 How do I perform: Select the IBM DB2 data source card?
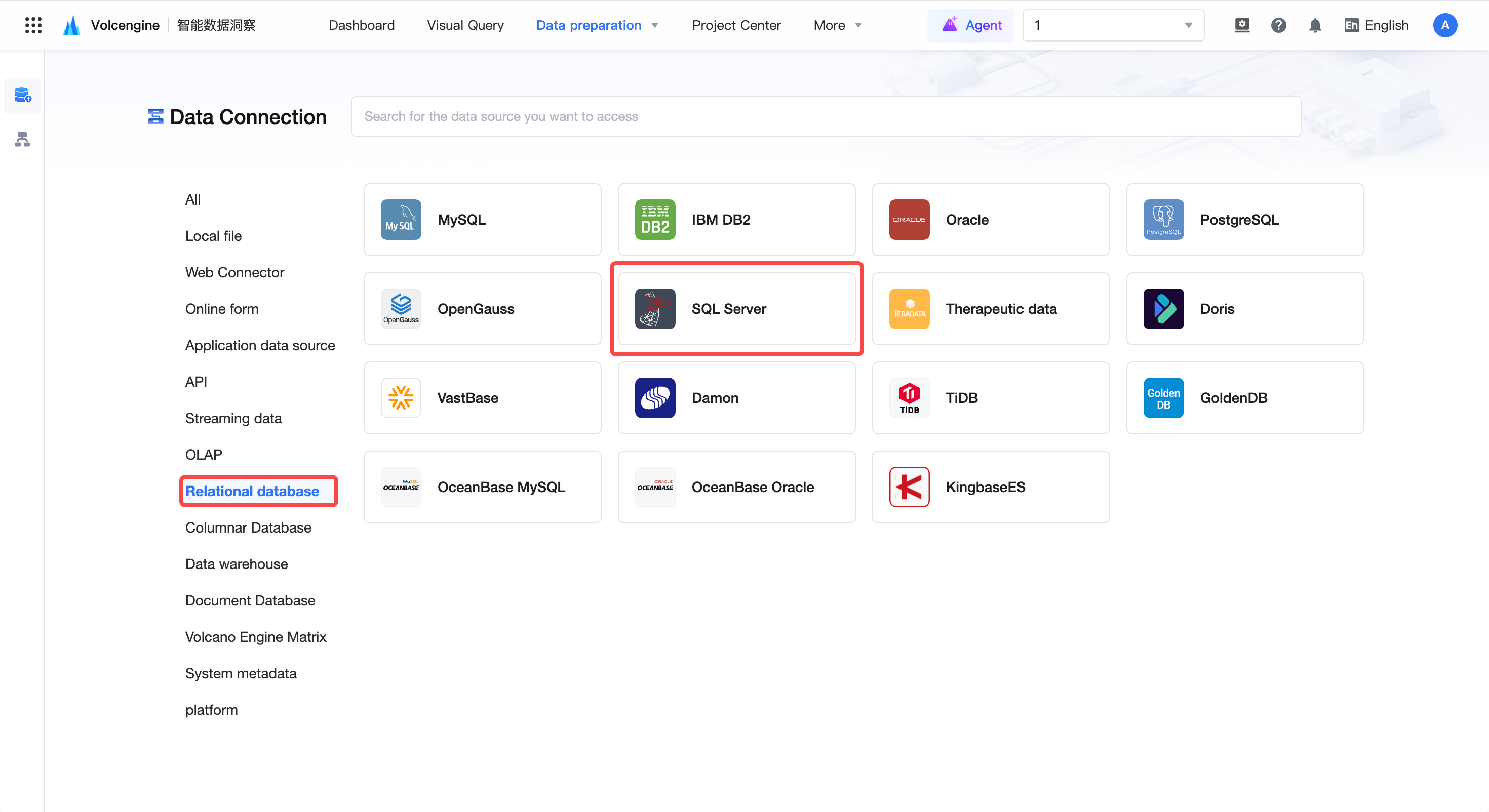[x=736, y=220]
